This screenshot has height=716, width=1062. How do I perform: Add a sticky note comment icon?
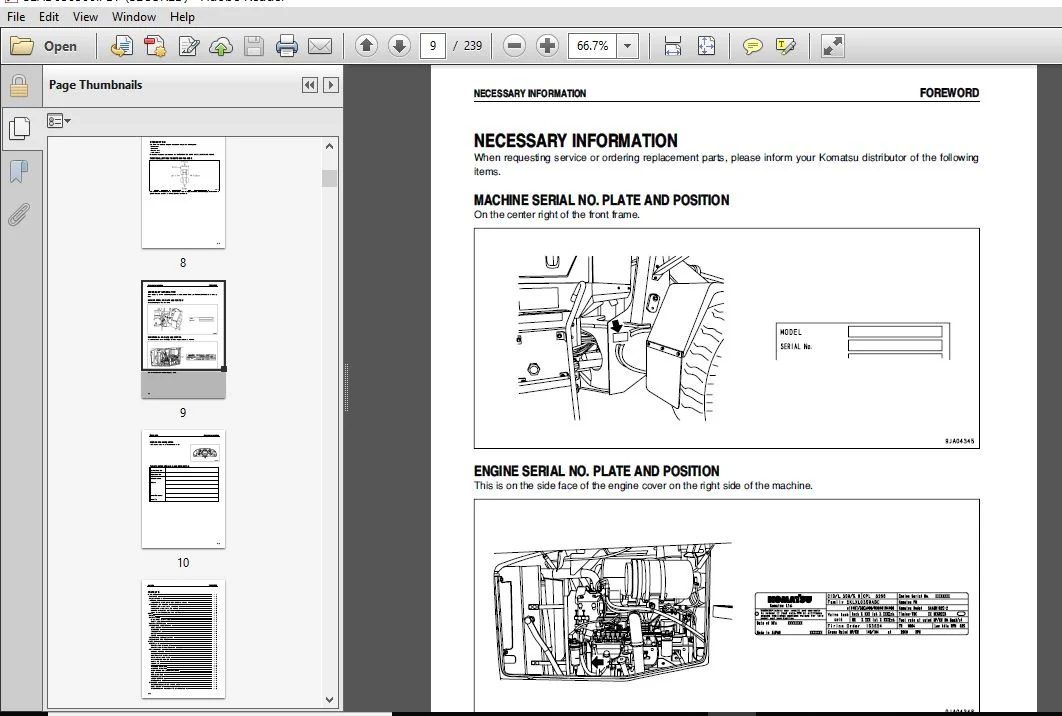752,46
